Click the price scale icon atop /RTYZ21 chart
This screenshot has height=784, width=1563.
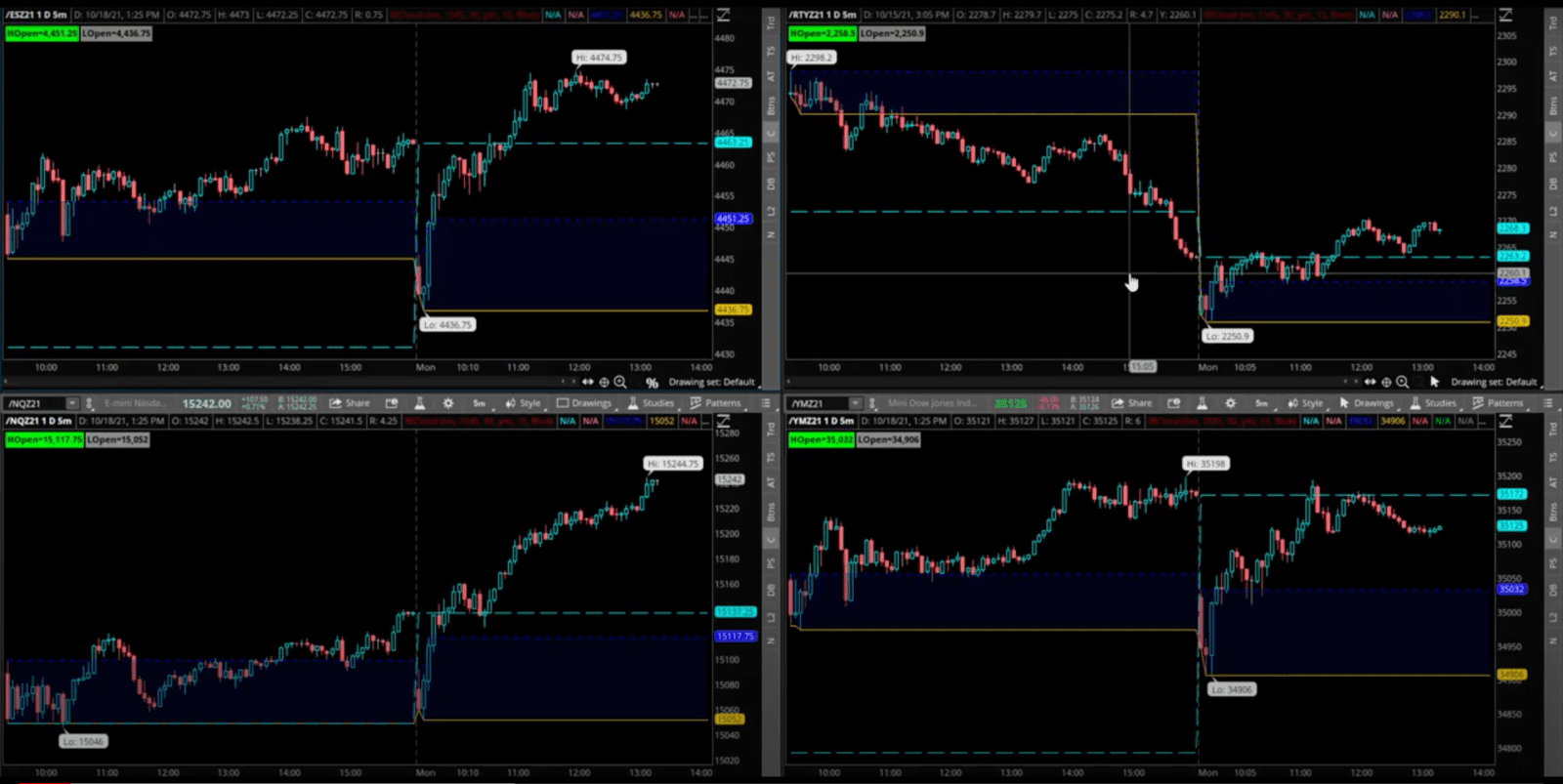pyautogui.click(x=1506, y=15)
